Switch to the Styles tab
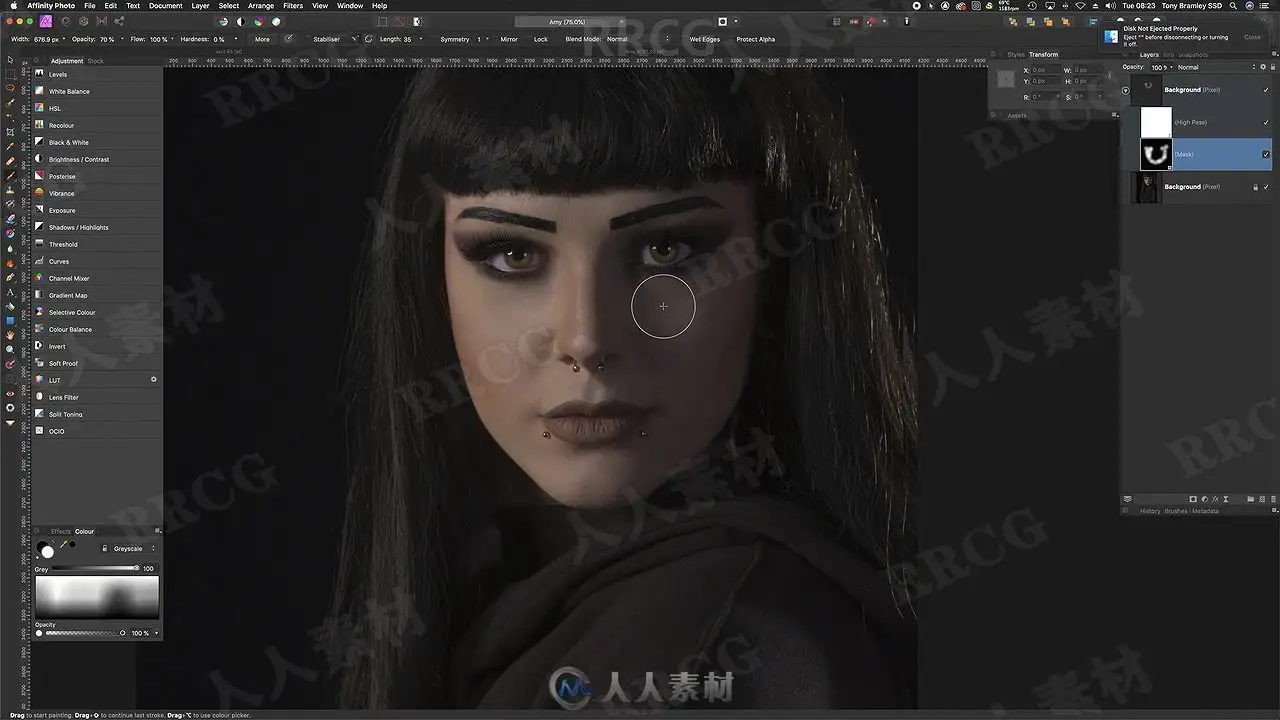The width and height of the screenshot is (1280, 720). (x=1016, y=55)
